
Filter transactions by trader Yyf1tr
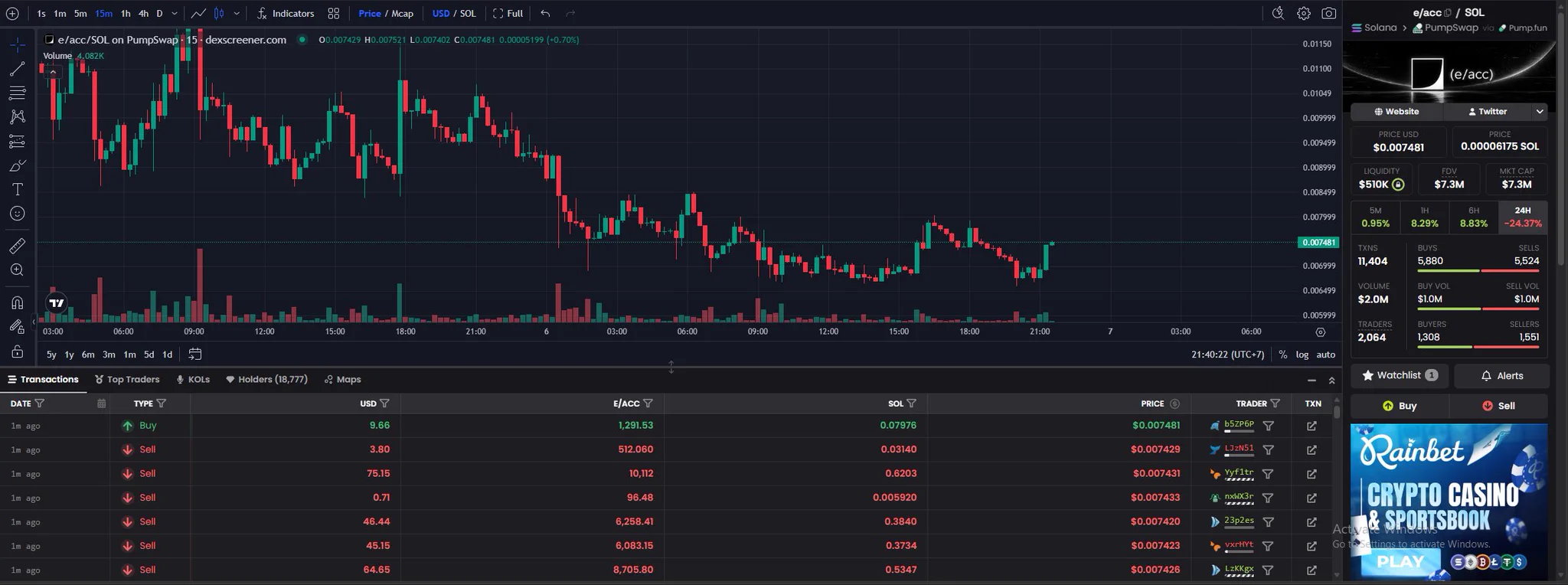[x=1268, y=474]
